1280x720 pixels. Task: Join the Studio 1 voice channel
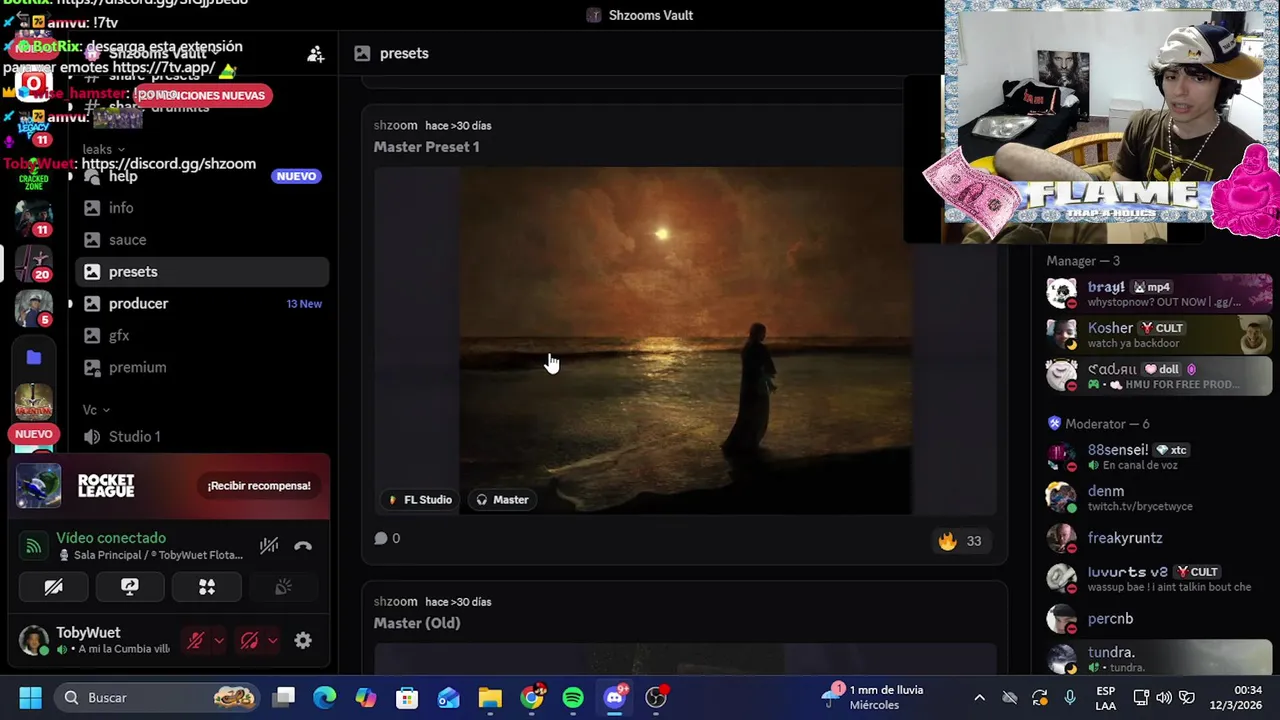coord(134,437)
